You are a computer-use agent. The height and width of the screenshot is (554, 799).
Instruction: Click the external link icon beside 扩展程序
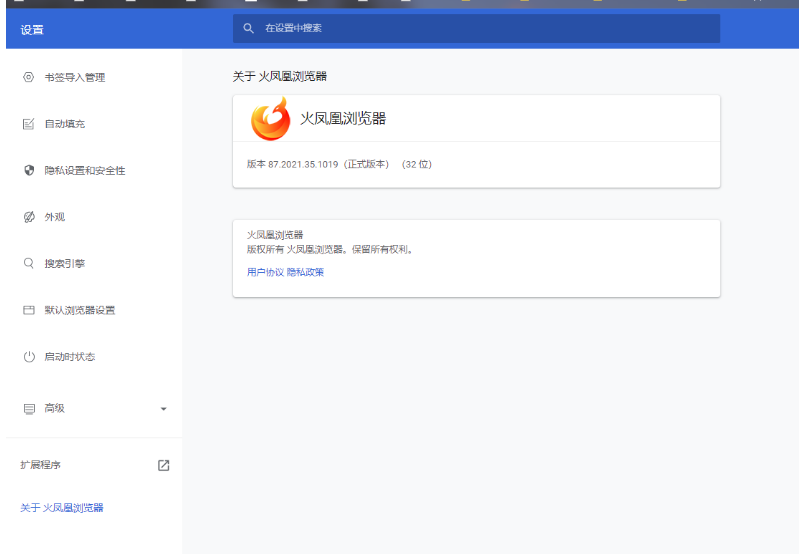pyautogui.click(x=164, y=465)
